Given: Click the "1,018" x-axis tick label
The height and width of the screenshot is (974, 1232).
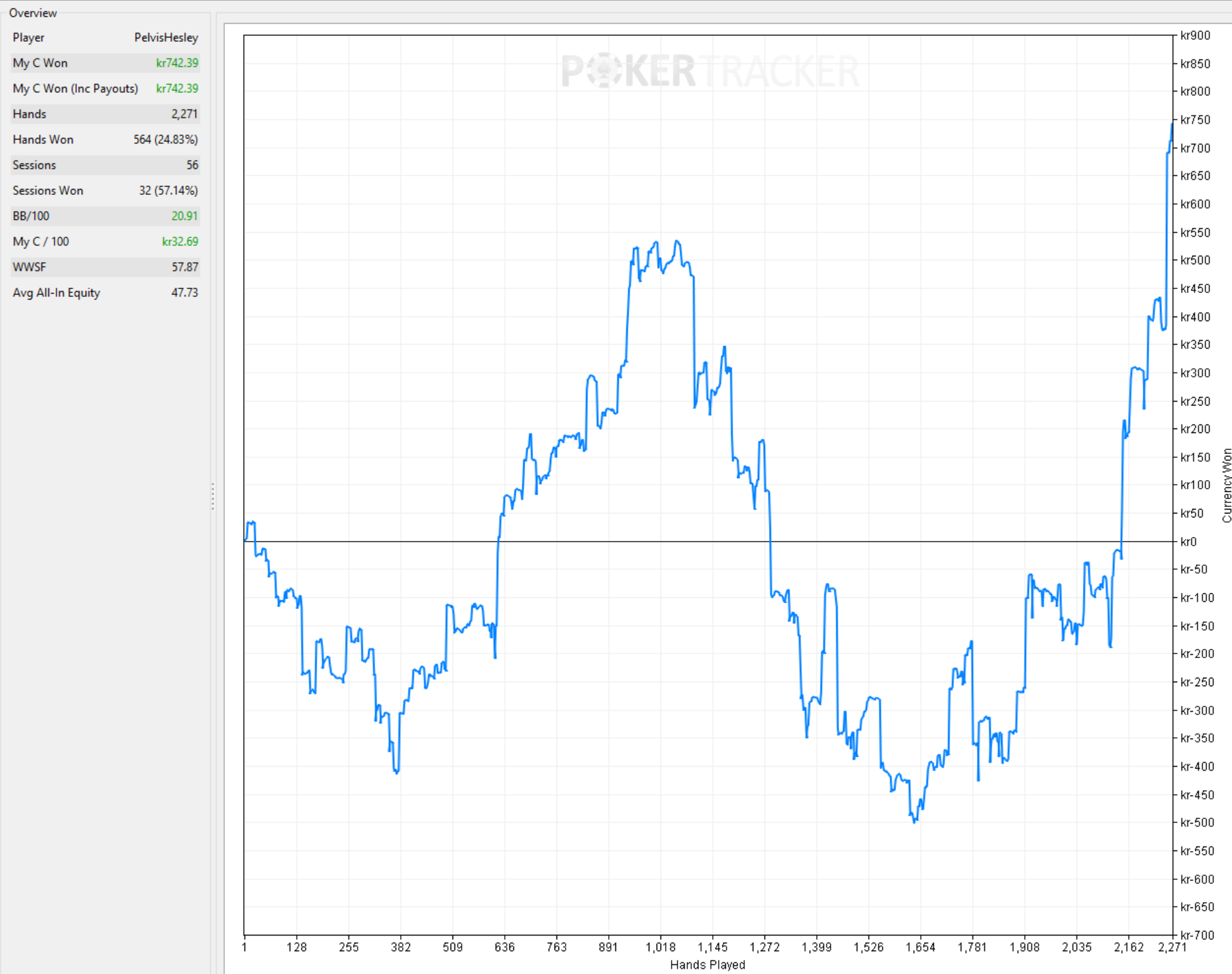Looking at the screenshot, I should 660,947.
